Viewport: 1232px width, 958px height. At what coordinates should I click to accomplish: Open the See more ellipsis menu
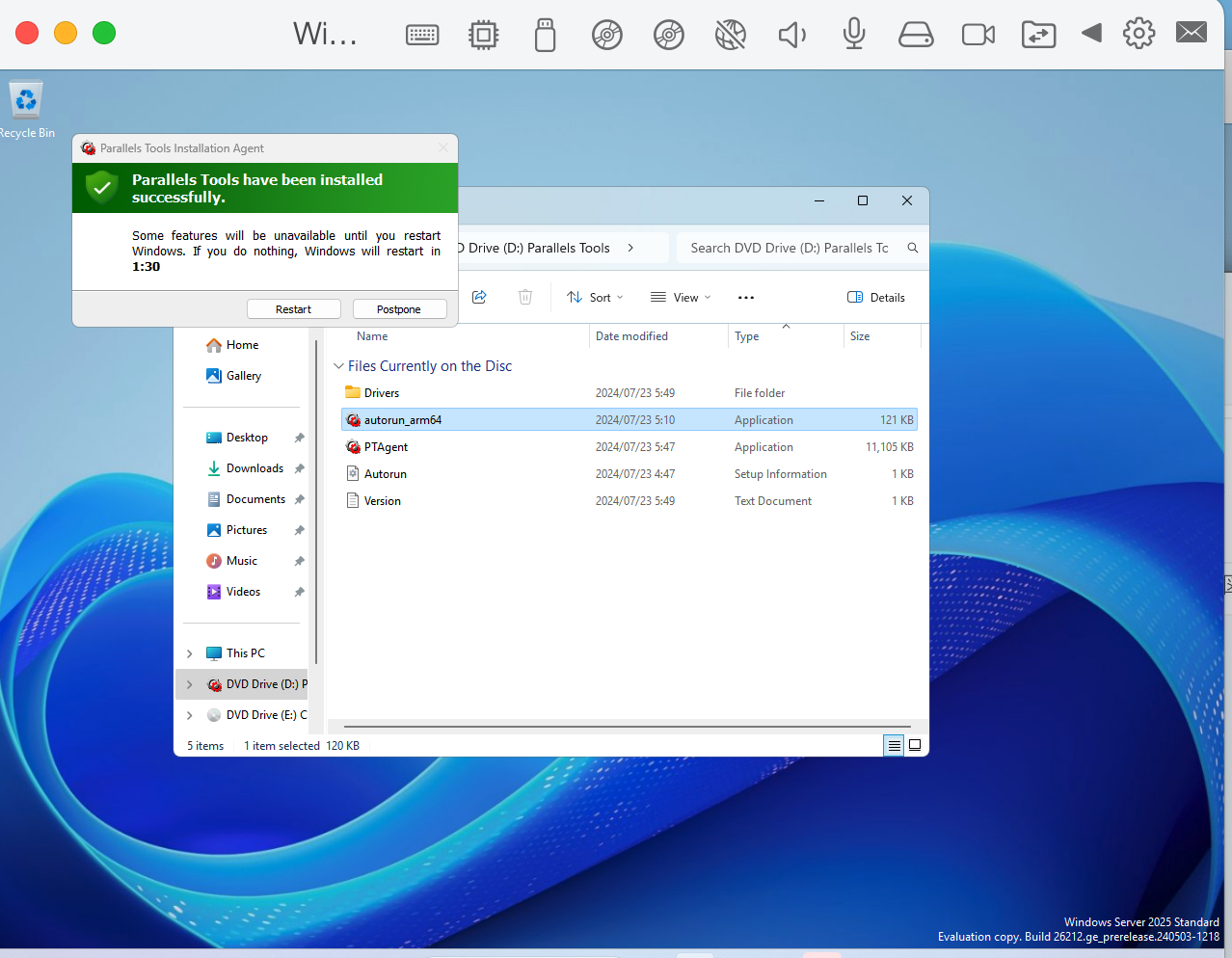point(746,297)
